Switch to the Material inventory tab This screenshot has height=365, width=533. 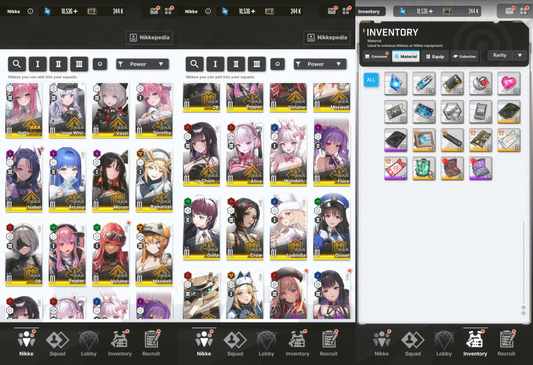406,56
